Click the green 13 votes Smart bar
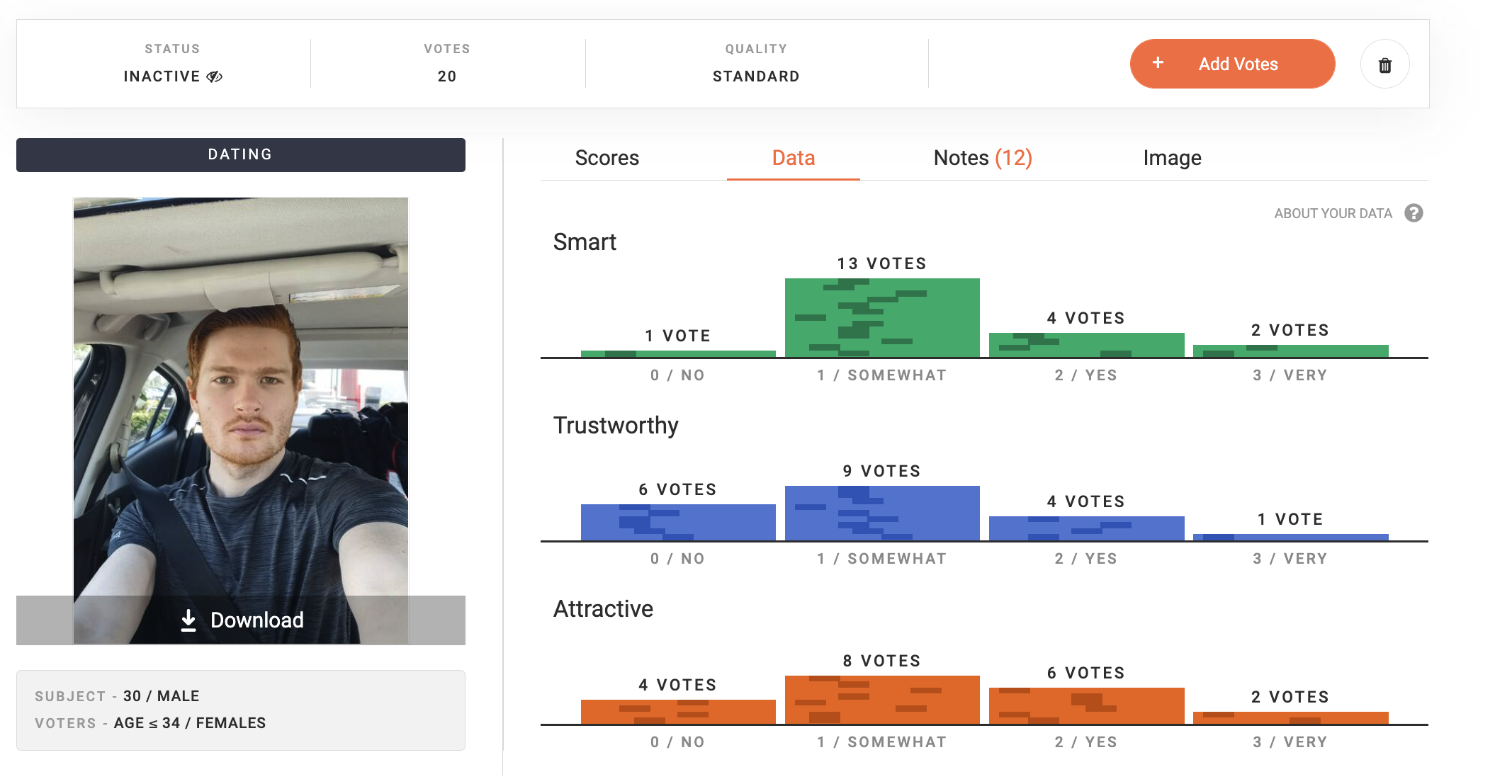Screen dimensions: 1512x784 (882, 317)
